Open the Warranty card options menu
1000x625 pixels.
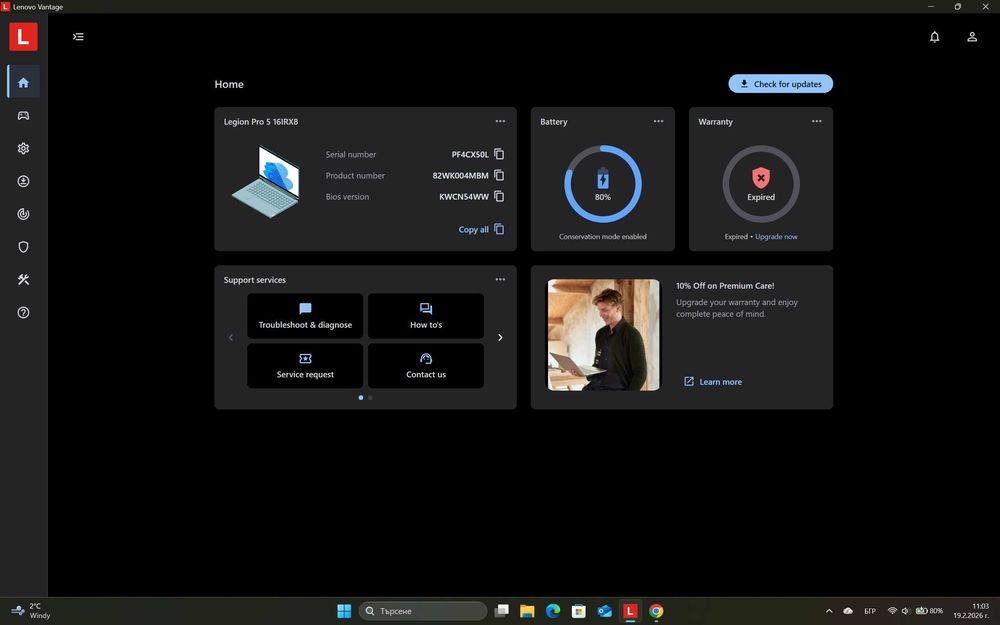point(816,121)
